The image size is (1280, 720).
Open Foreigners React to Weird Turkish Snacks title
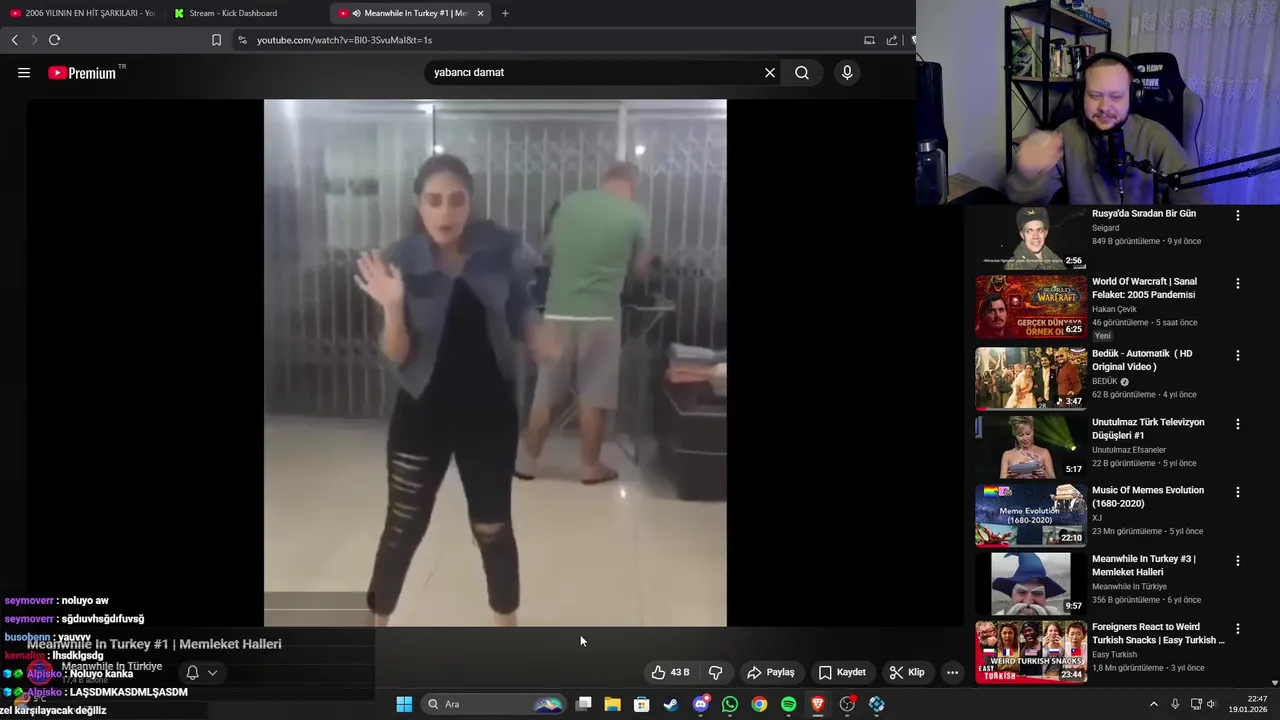tap(1158, 634)
